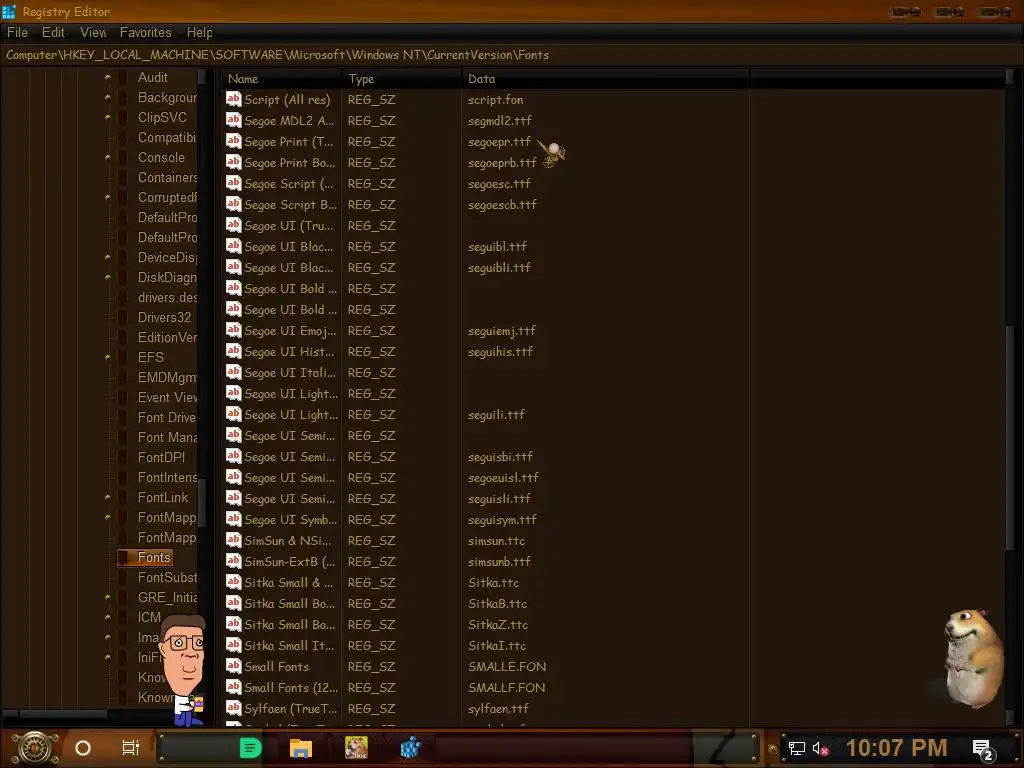Sort values by the Data column header
This screenshot has height=768, width=1024.
coord(605,79)
